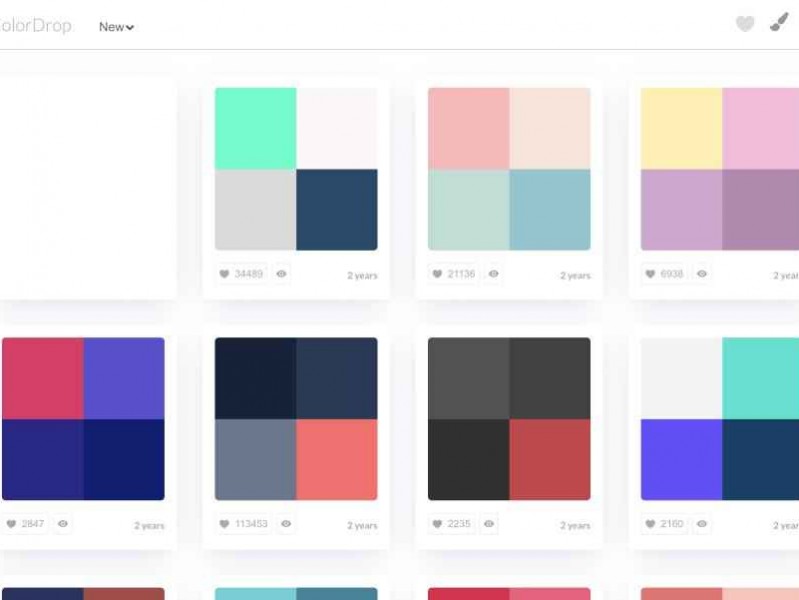Click the paintbrush icon in header
This screenshot has width=799, height=600.
click(779, 23)
